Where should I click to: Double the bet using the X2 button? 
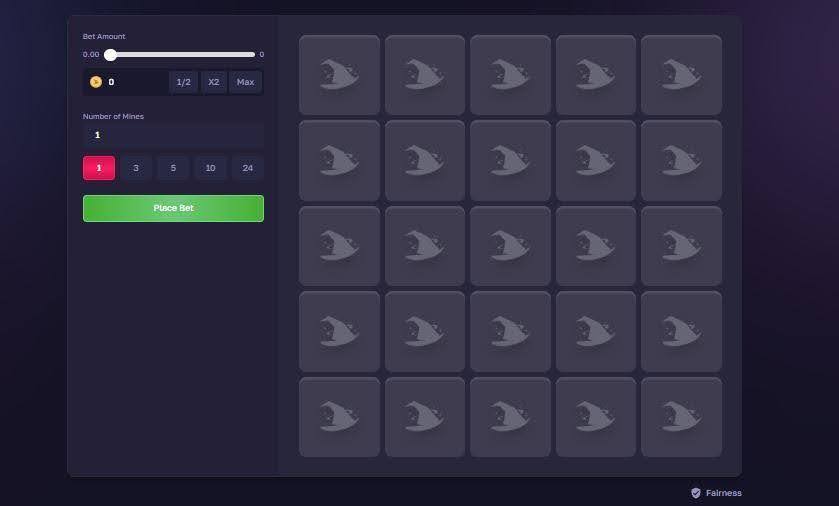click(x=214, y=82)
